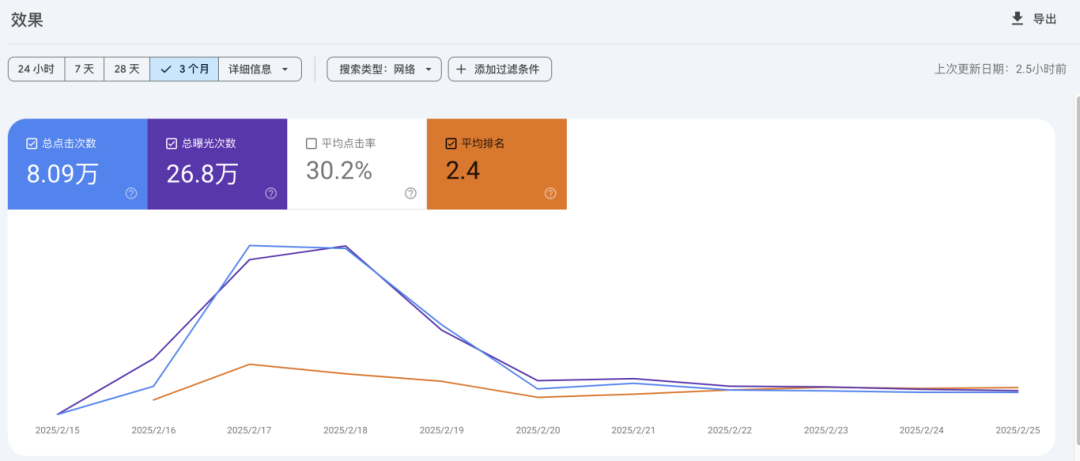
Task: Click help icon on 总曝光次数 card
Action: coord(271,193)
